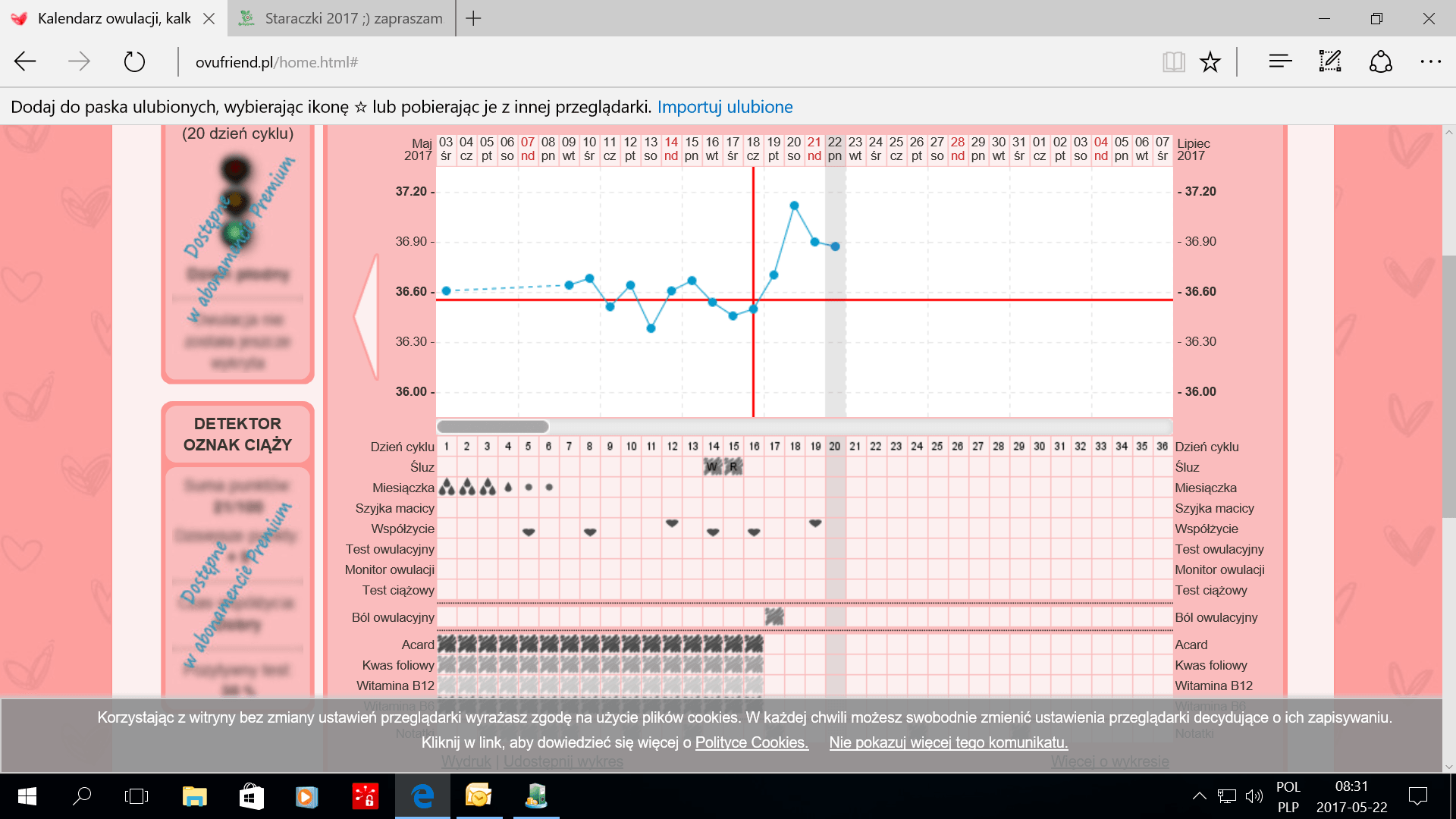This screenshot has height=819, width=1456.
Task: Click intercourse heart on day 8
Action: 590,532
